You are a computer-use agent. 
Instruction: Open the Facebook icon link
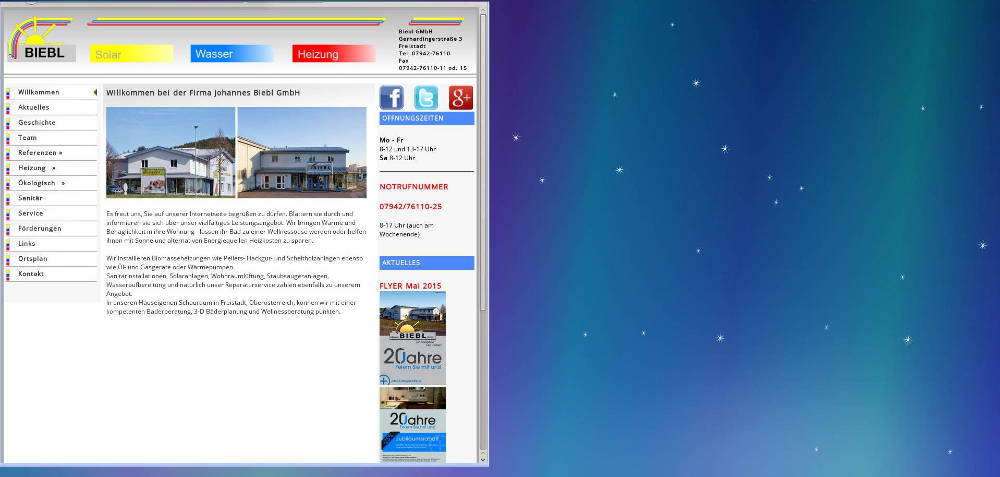pos(392,98)
